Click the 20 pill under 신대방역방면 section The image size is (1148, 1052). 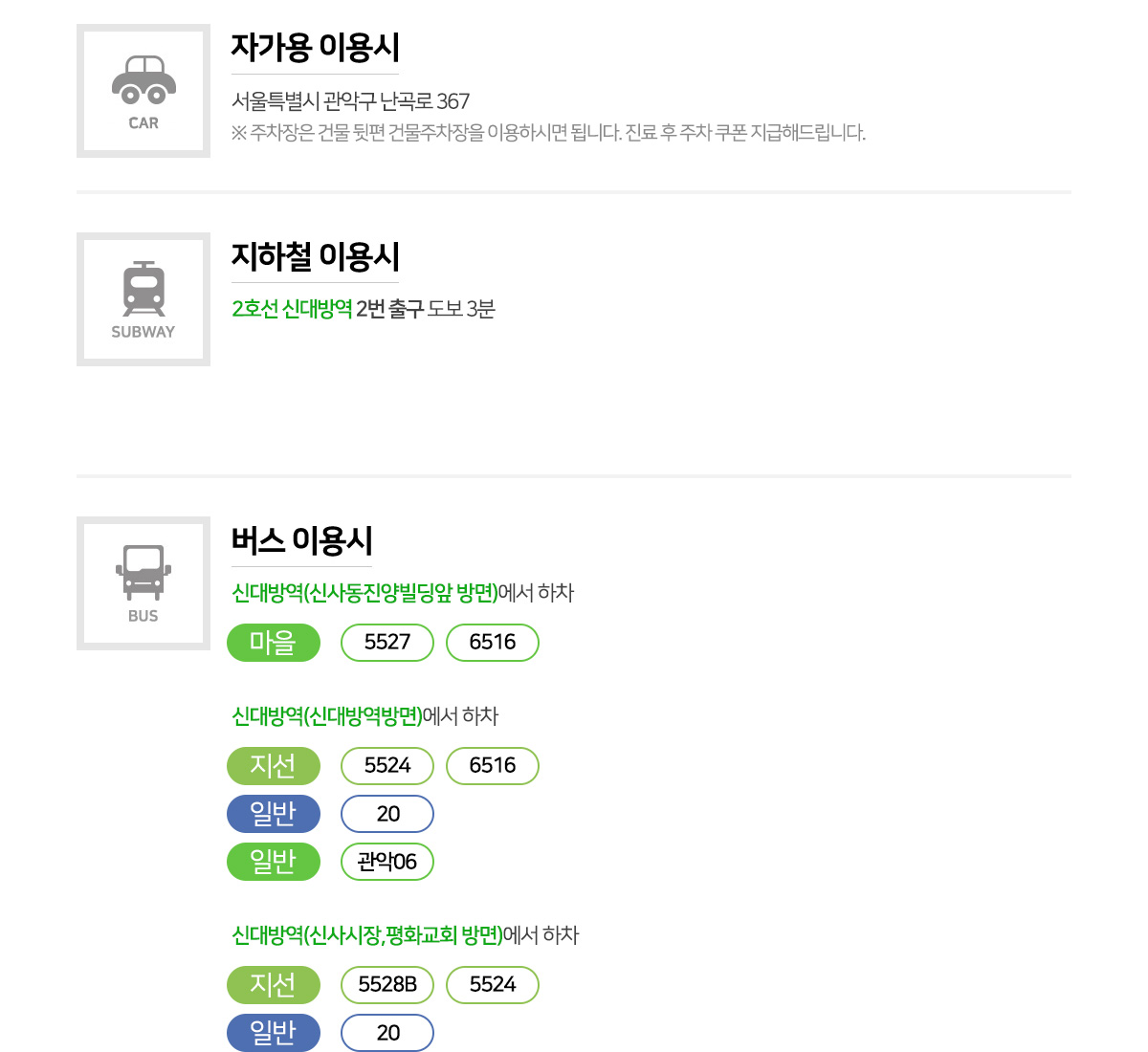(x=387, y=814)
